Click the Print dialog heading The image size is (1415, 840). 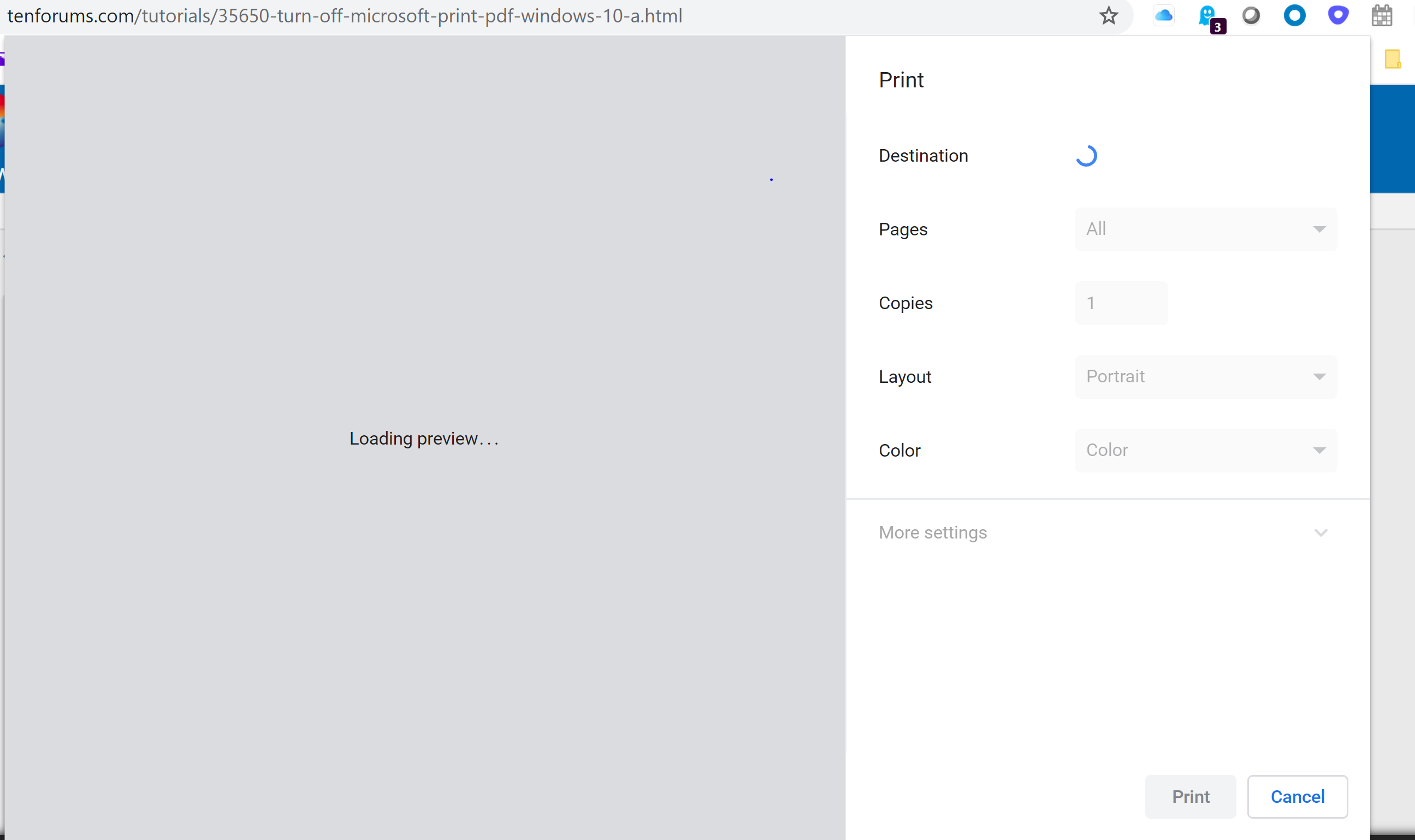[x=901, y=80]
